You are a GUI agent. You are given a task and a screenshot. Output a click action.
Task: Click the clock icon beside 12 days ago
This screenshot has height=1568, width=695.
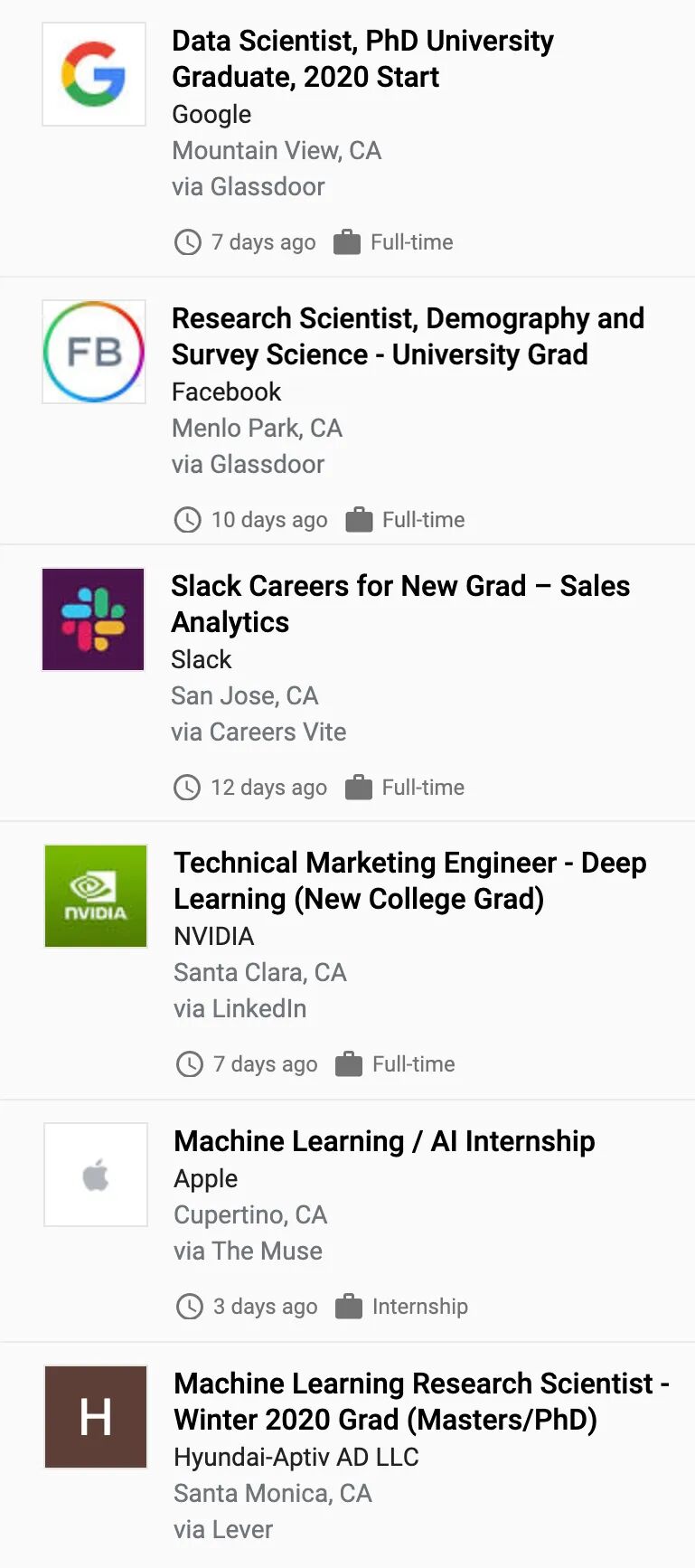pos(186,788)
